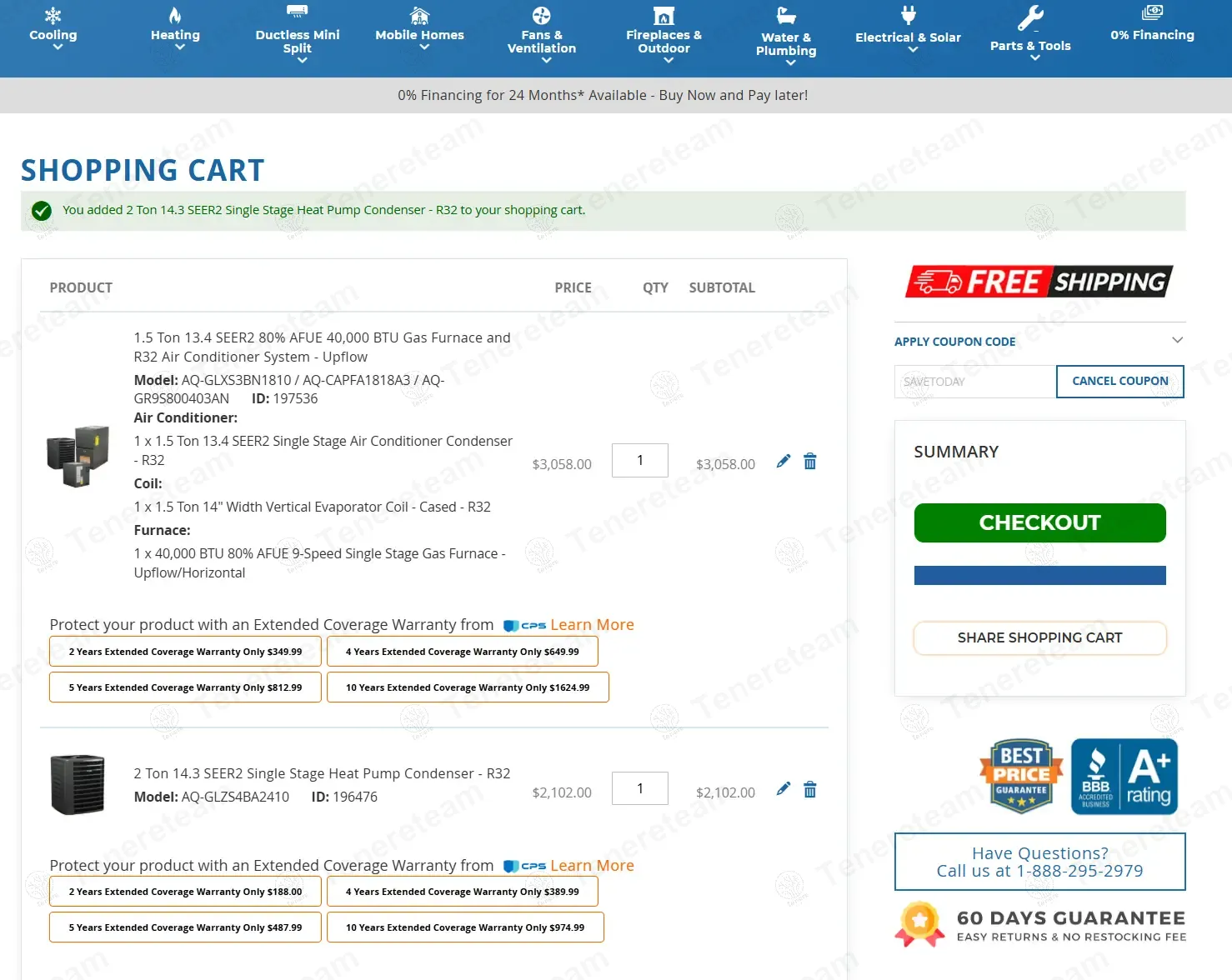
Task: Choose 5 Years warranty for $487.99
Action: click(185, 927)
